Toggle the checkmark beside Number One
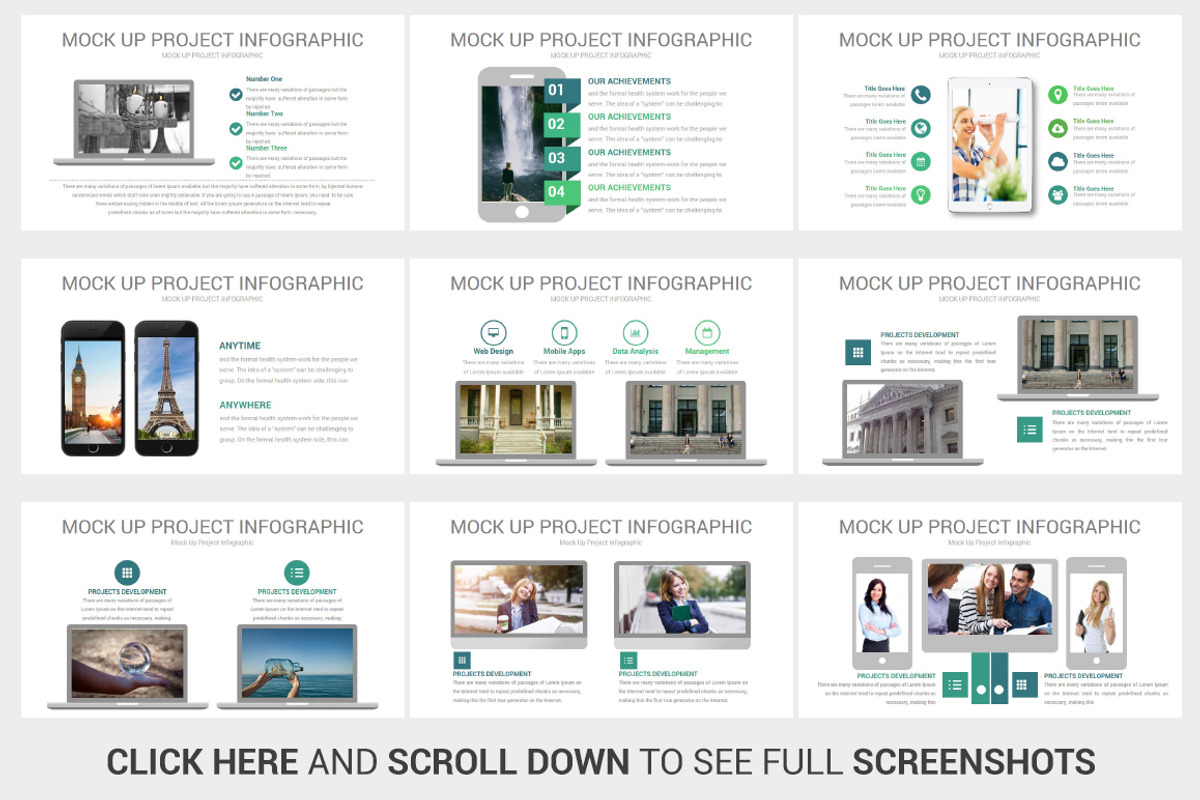 236,95
